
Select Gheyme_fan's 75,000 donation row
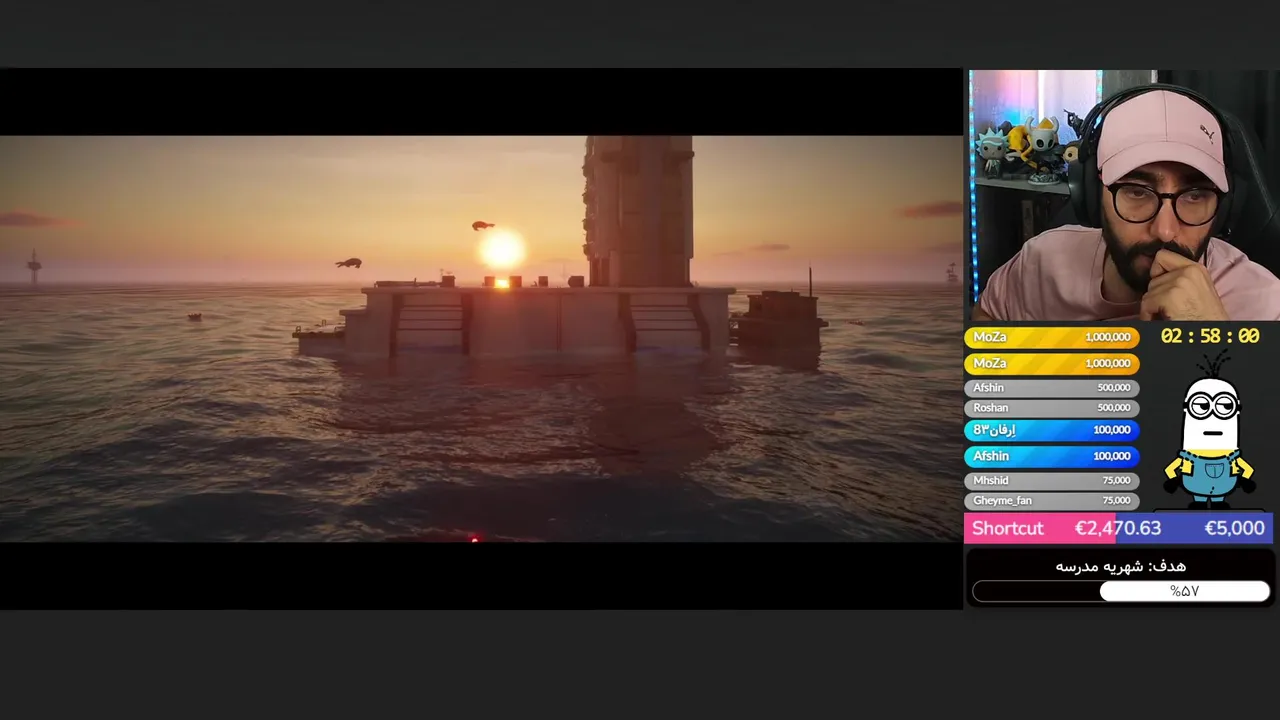coord(1051,501)
